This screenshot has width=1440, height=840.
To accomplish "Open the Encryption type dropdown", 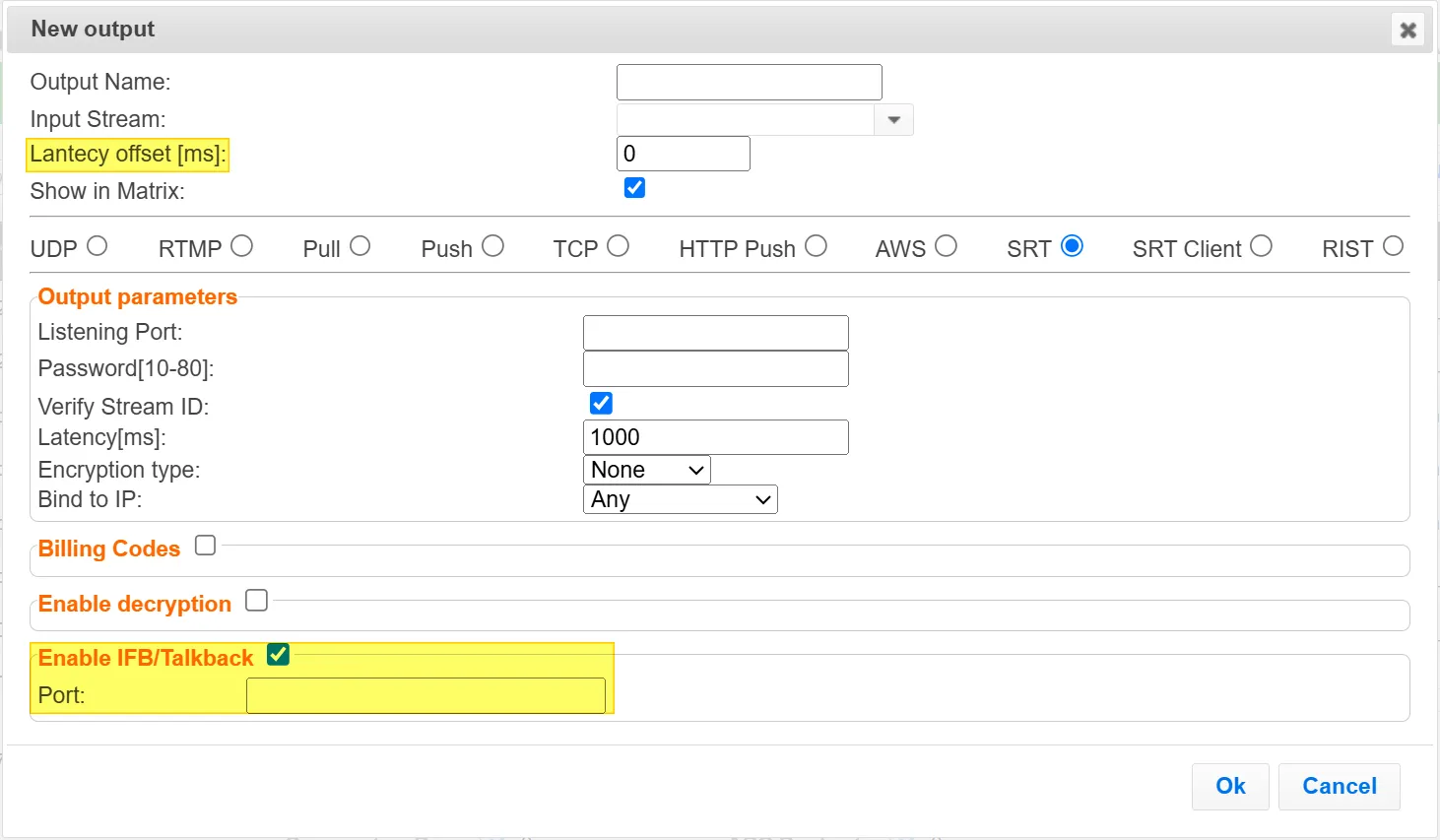I will [646, 470].
